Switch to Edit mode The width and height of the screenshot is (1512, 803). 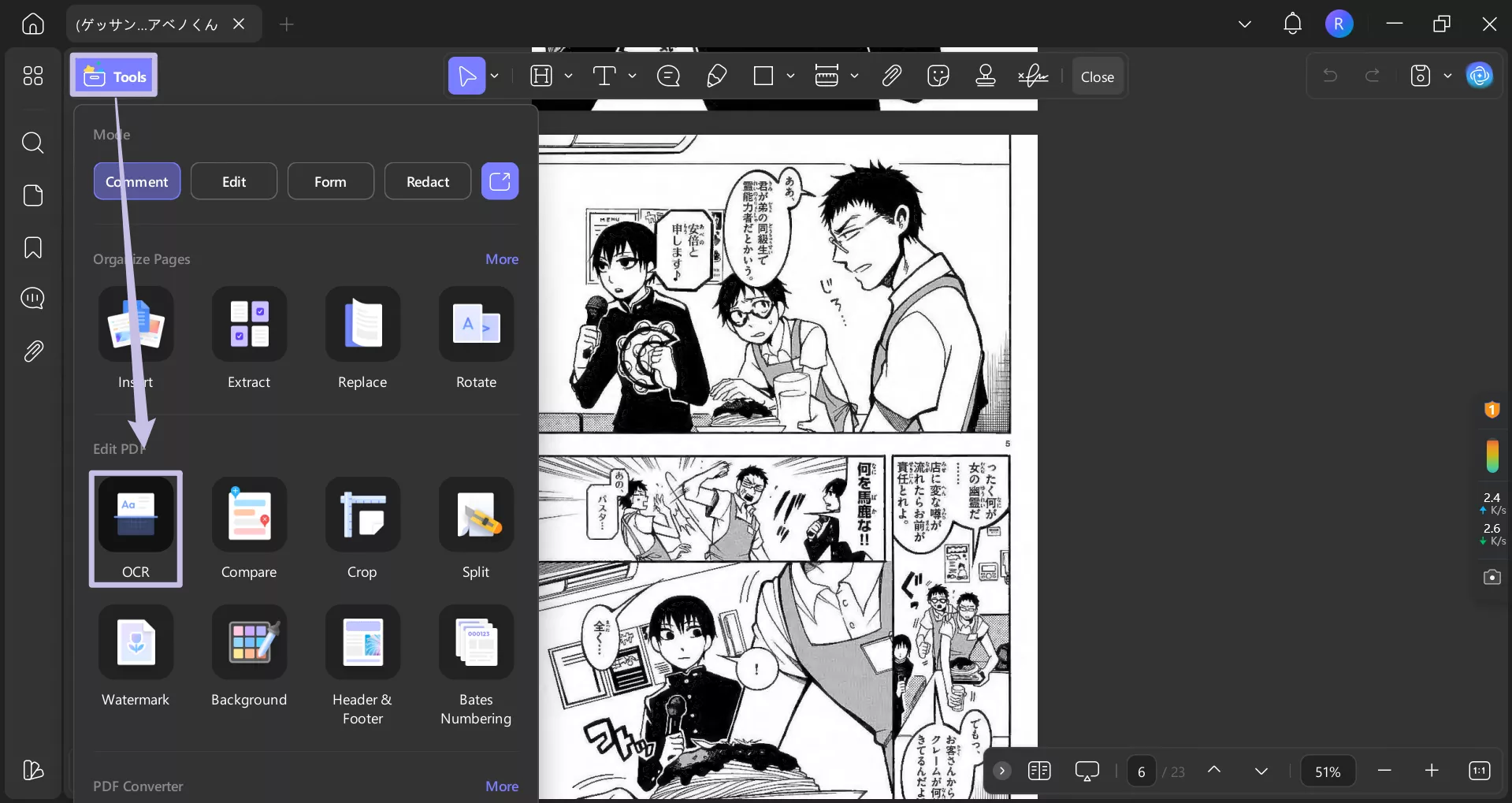point(234,182)
